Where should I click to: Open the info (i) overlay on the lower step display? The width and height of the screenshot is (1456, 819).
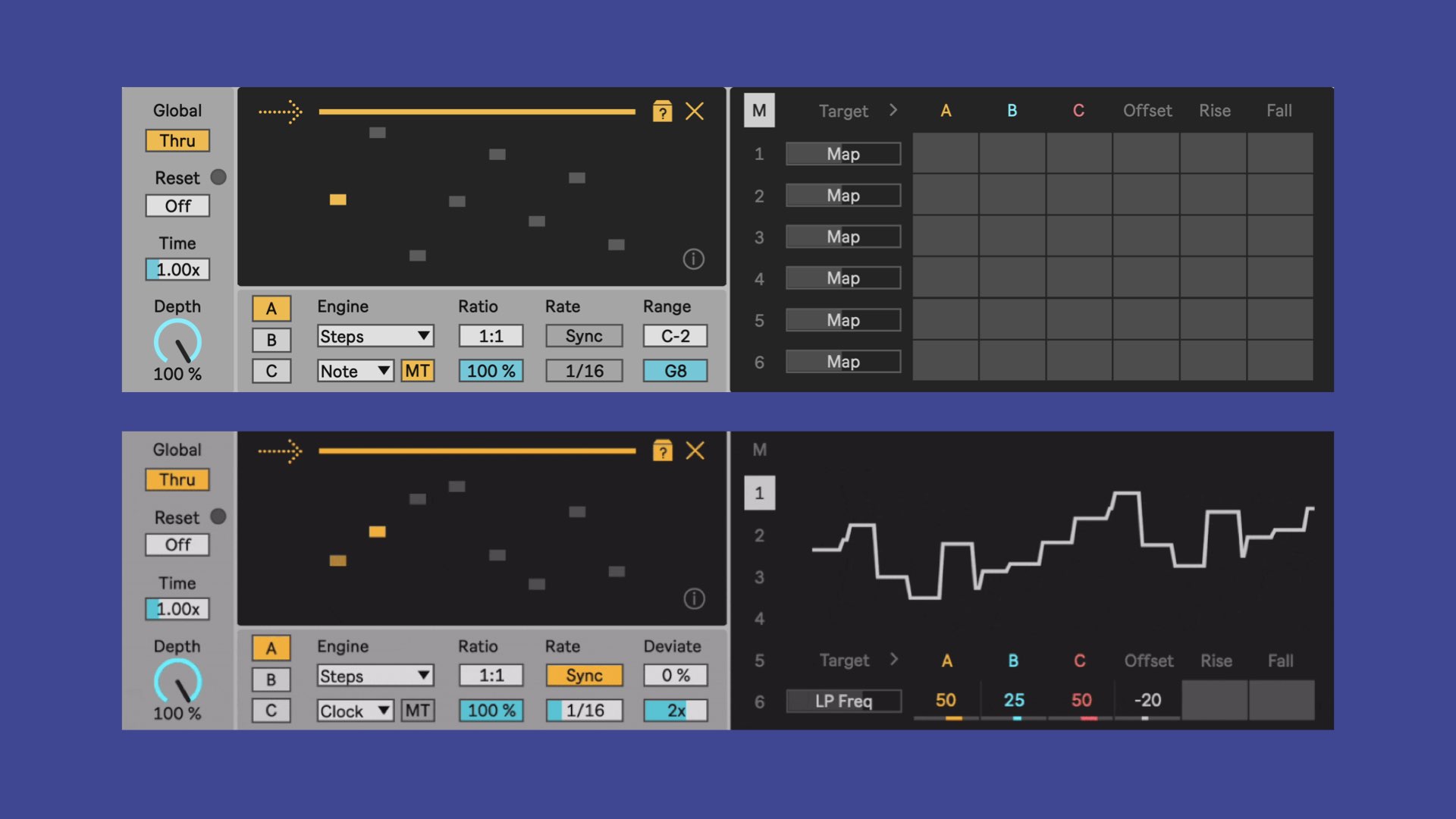[x=695, y=598]
